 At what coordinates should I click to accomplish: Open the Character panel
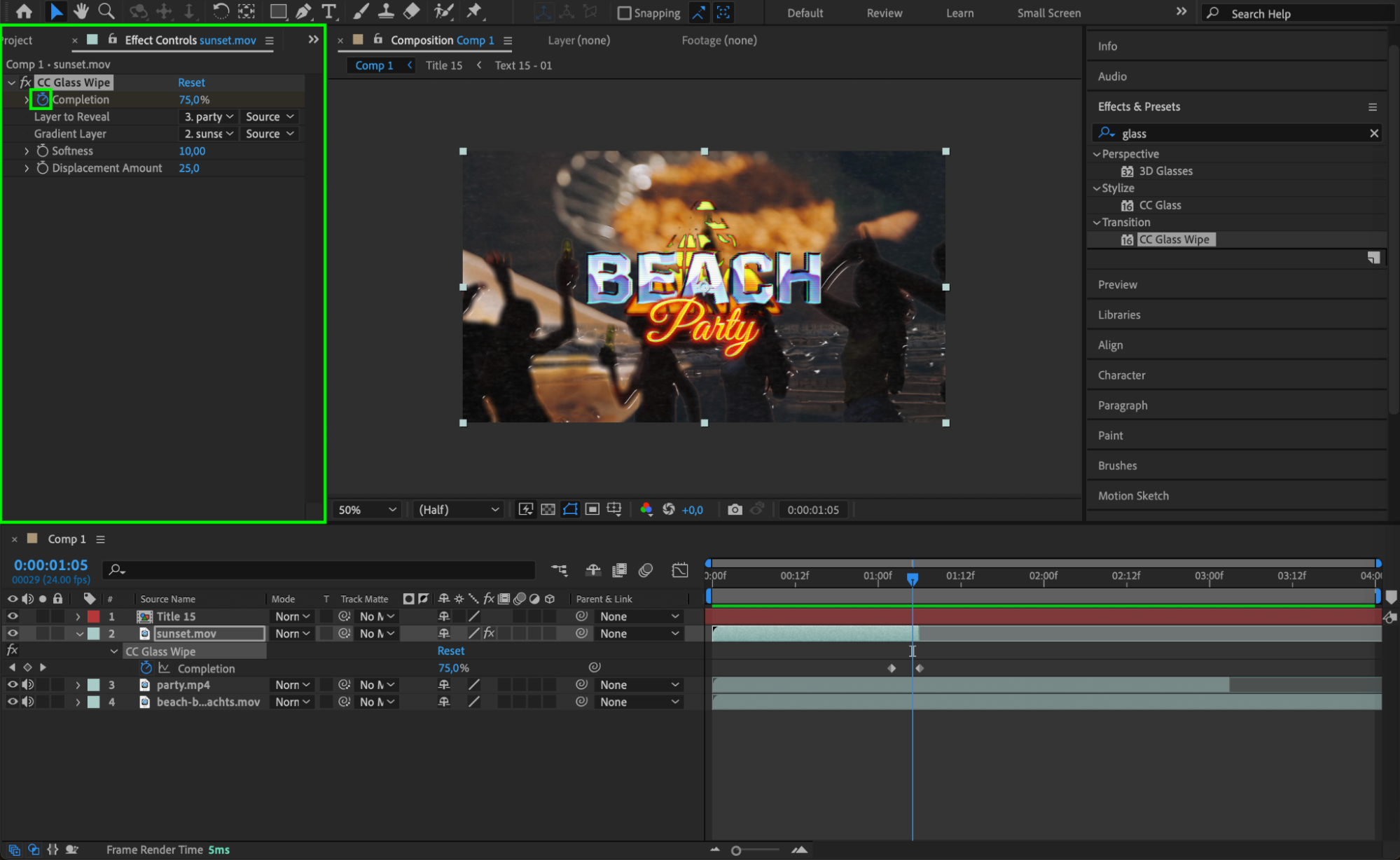[1121, 375]
